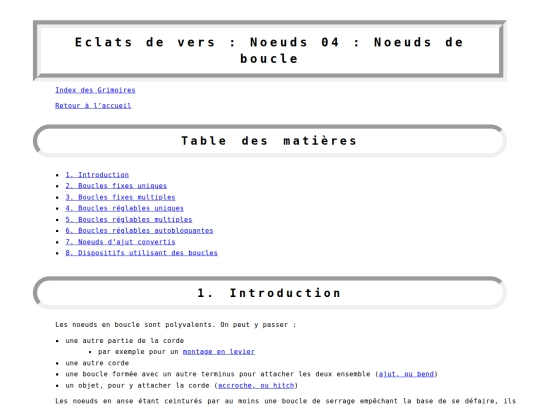Navigate to 6. Boucles réglables autobloquantes
The height and width of the screenshot is (405, 540).
click(x=139, y=230)
